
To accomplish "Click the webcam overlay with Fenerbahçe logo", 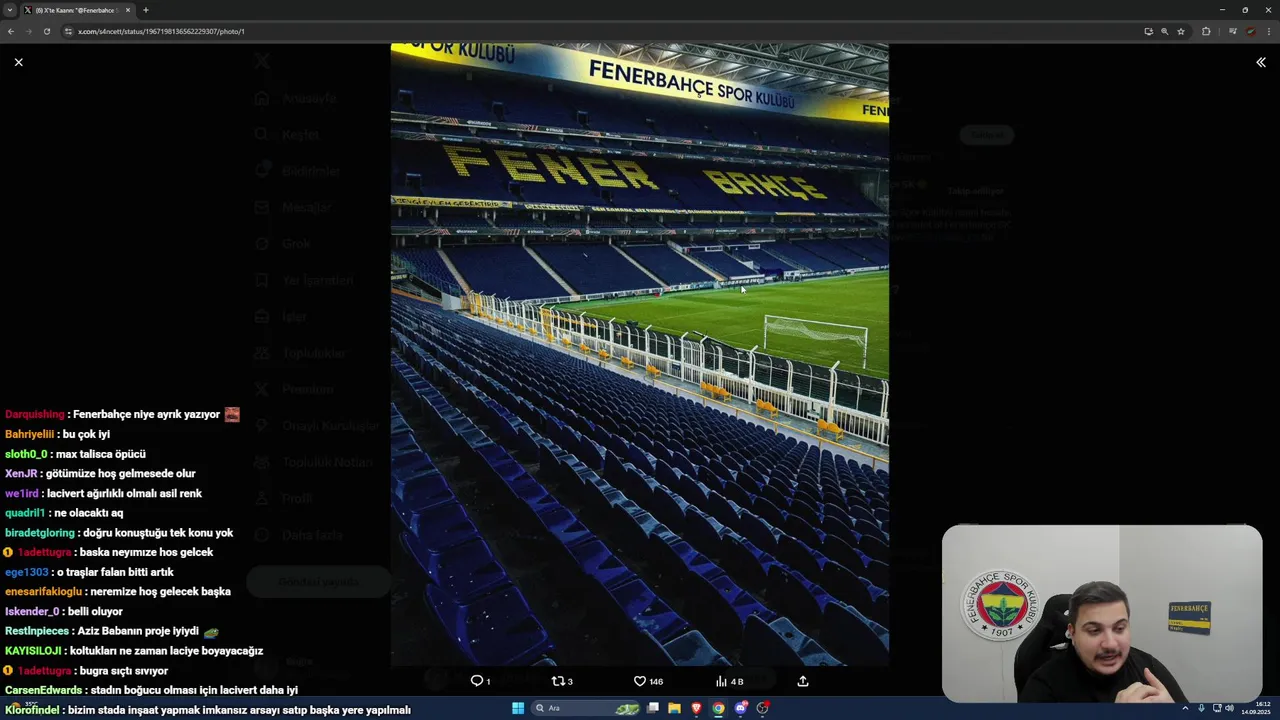I will tap(1102, 614).
